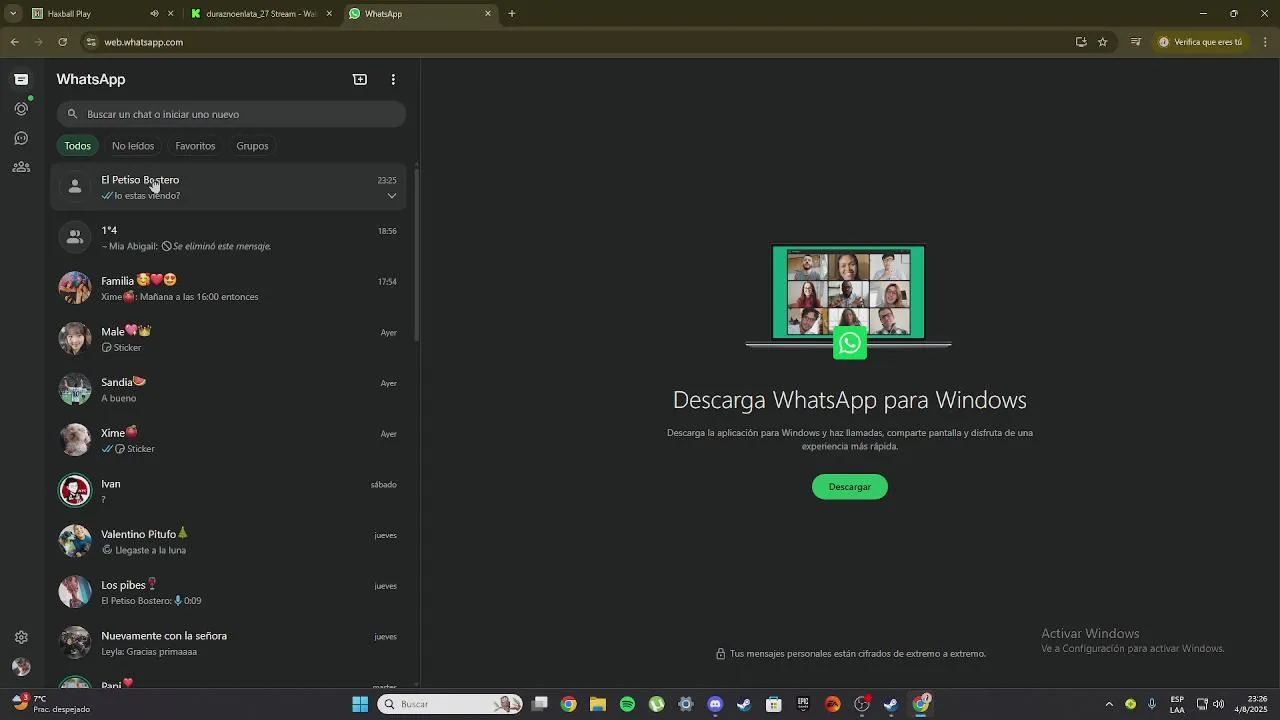Click the taskbar Buscar search box
This screenshot has height=720, width=1280.
tap(451, 704)
